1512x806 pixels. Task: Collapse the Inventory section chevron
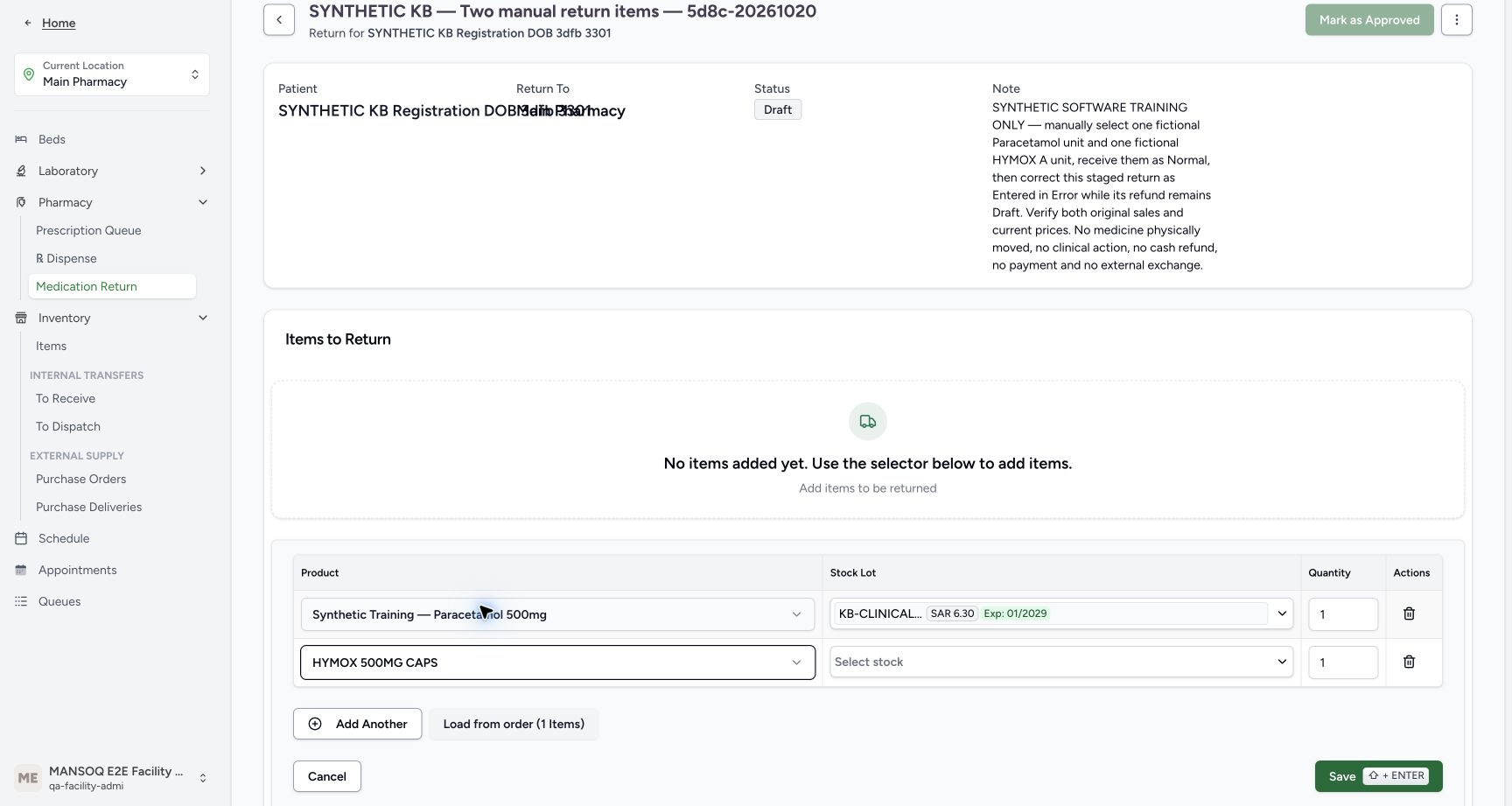click(x=203, y=318)
